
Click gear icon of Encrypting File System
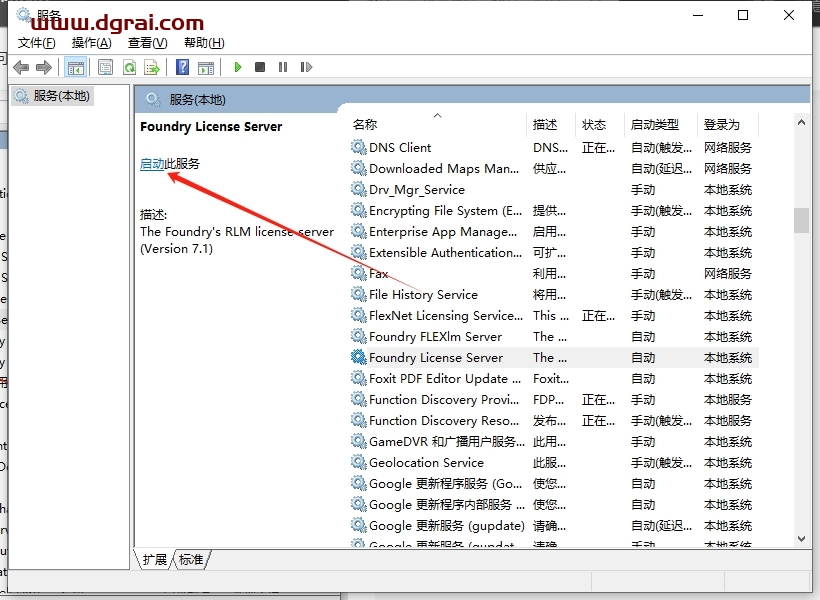click(358, 210)
